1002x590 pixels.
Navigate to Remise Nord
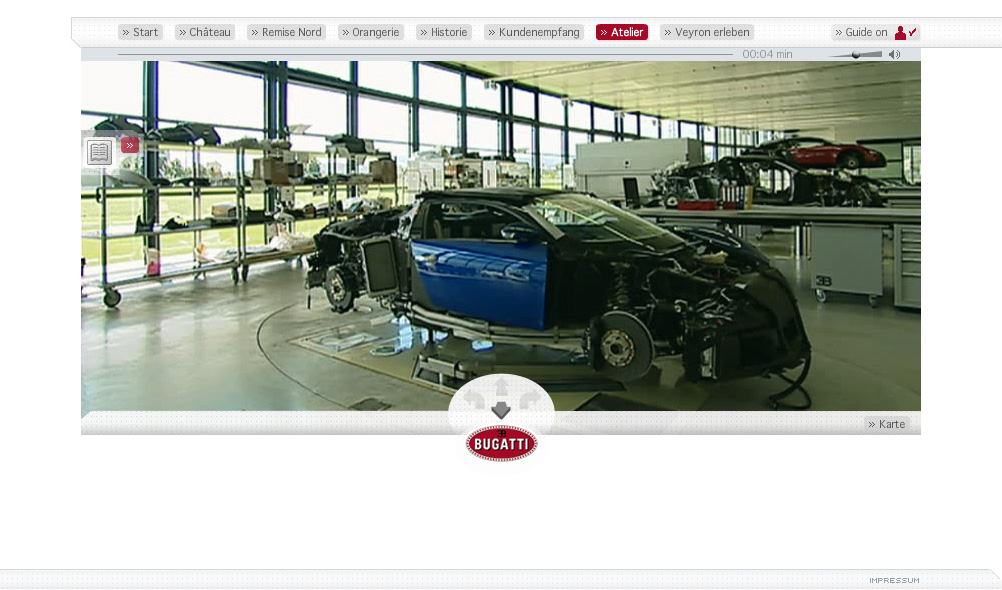click(286, 32)
